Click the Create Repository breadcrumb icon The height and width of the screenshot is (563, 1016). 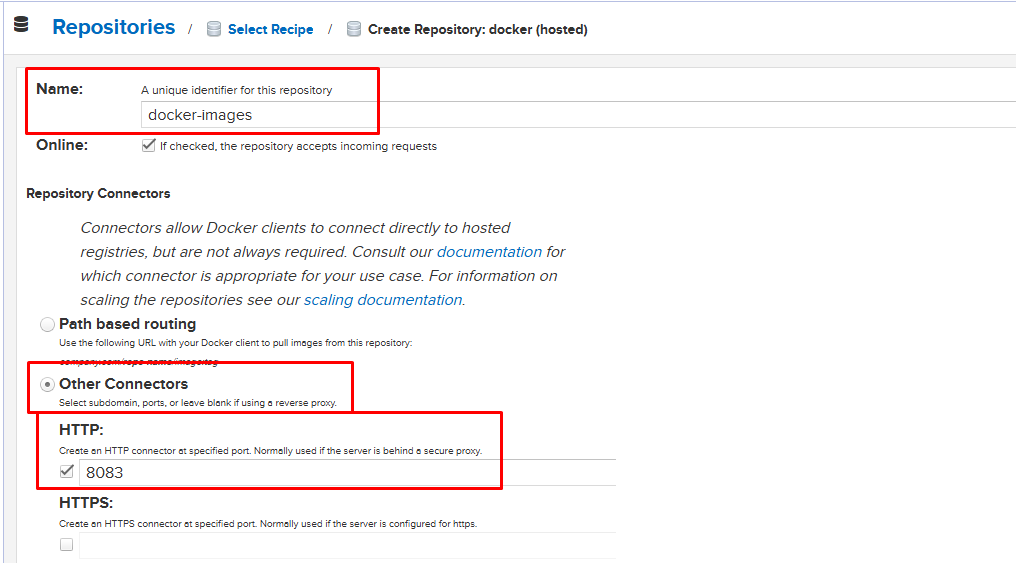354,30
